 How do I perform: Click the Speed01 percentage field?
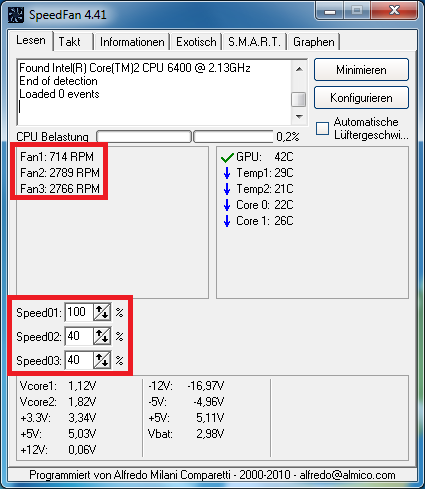click(x=79, y=312)
